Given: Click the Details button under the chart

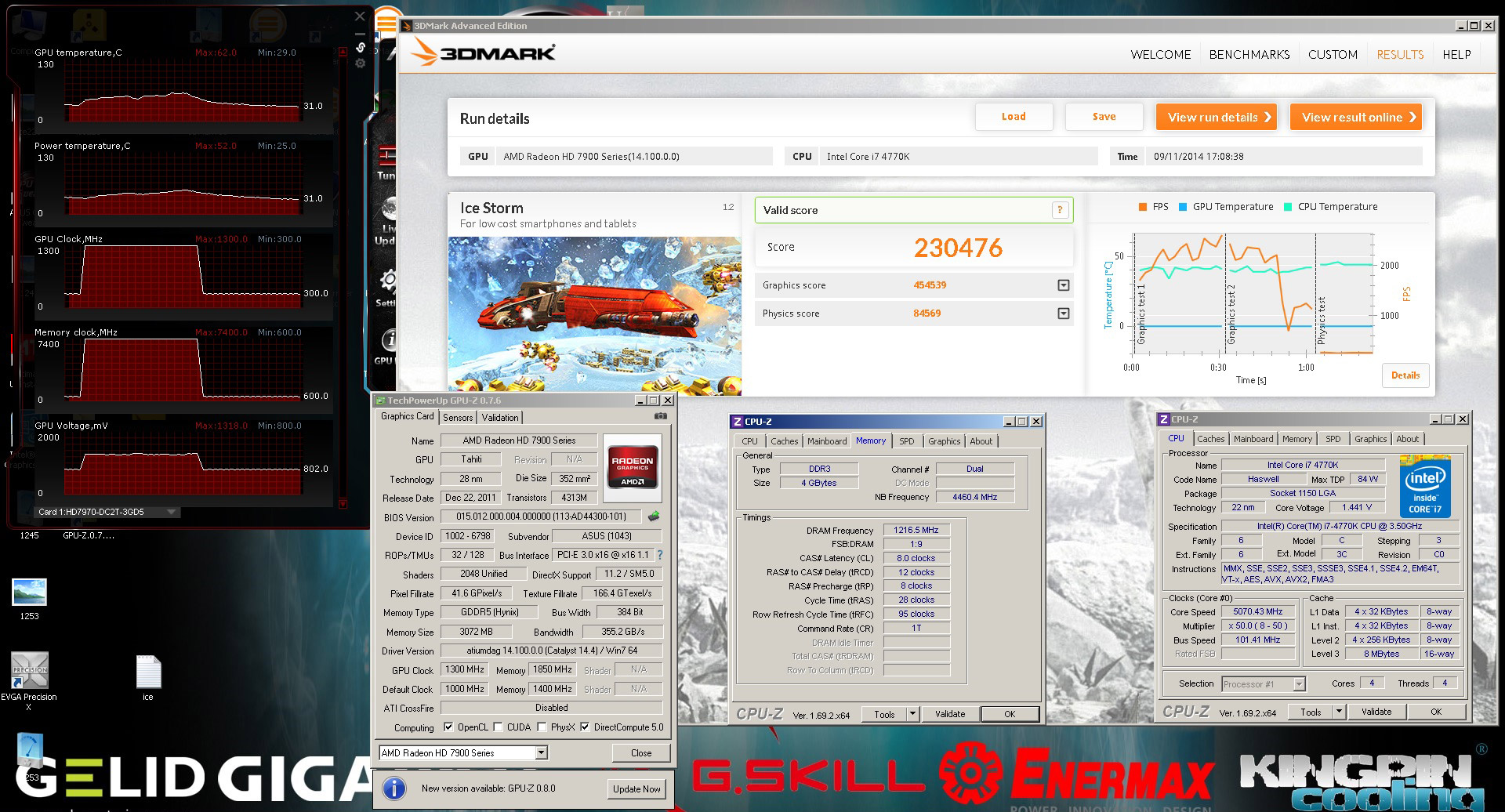Looking at the screenshot, I should (x=1405, y=375).
